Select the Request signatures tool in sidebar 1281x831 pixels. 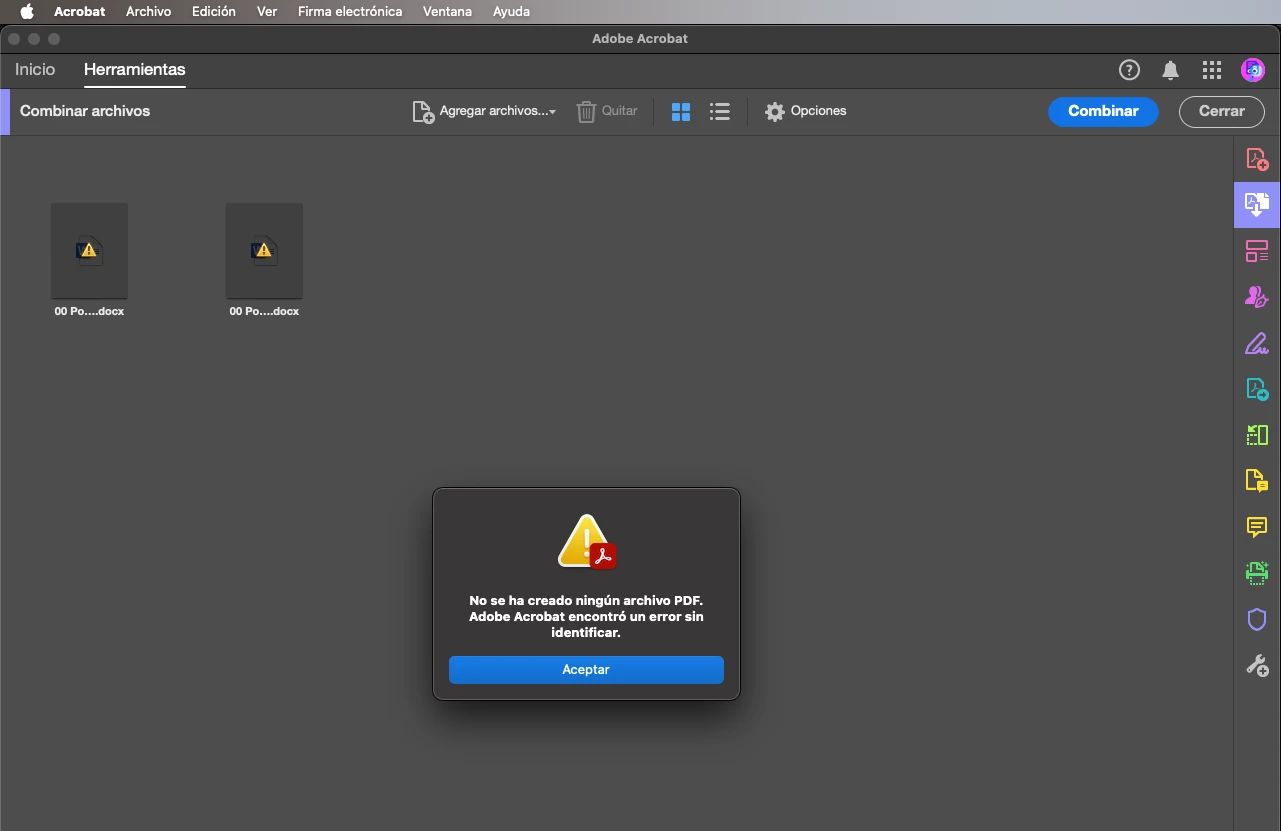[x=1257, y=297]
